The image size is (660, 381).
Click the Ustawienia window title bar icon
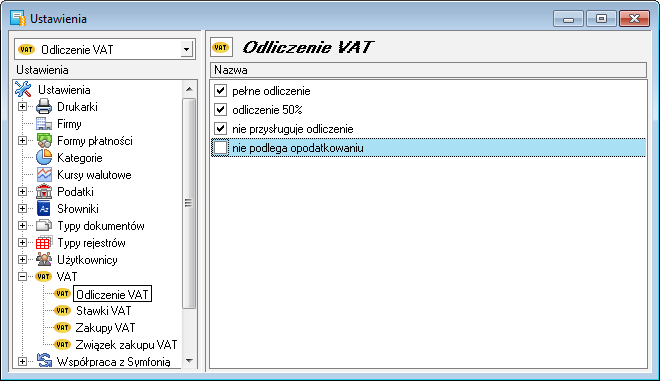click(18, 19)
